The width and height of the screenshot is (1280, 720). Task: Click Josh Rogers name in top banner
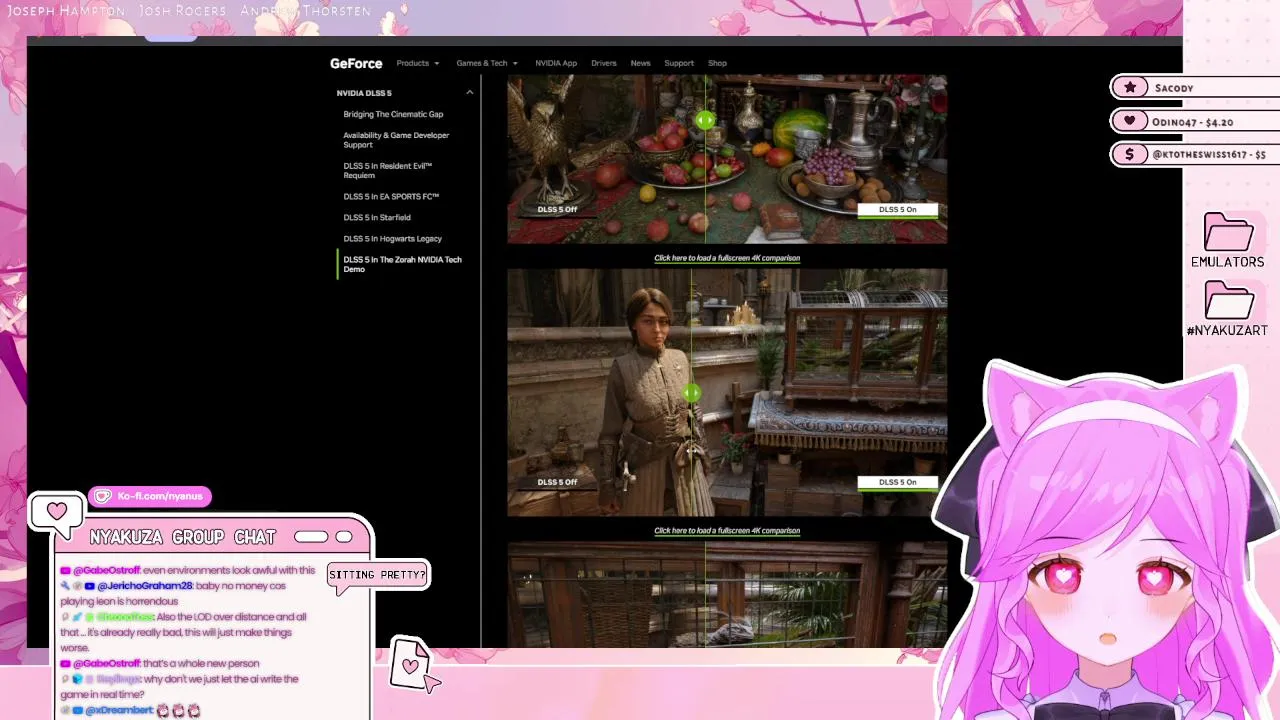183,11
